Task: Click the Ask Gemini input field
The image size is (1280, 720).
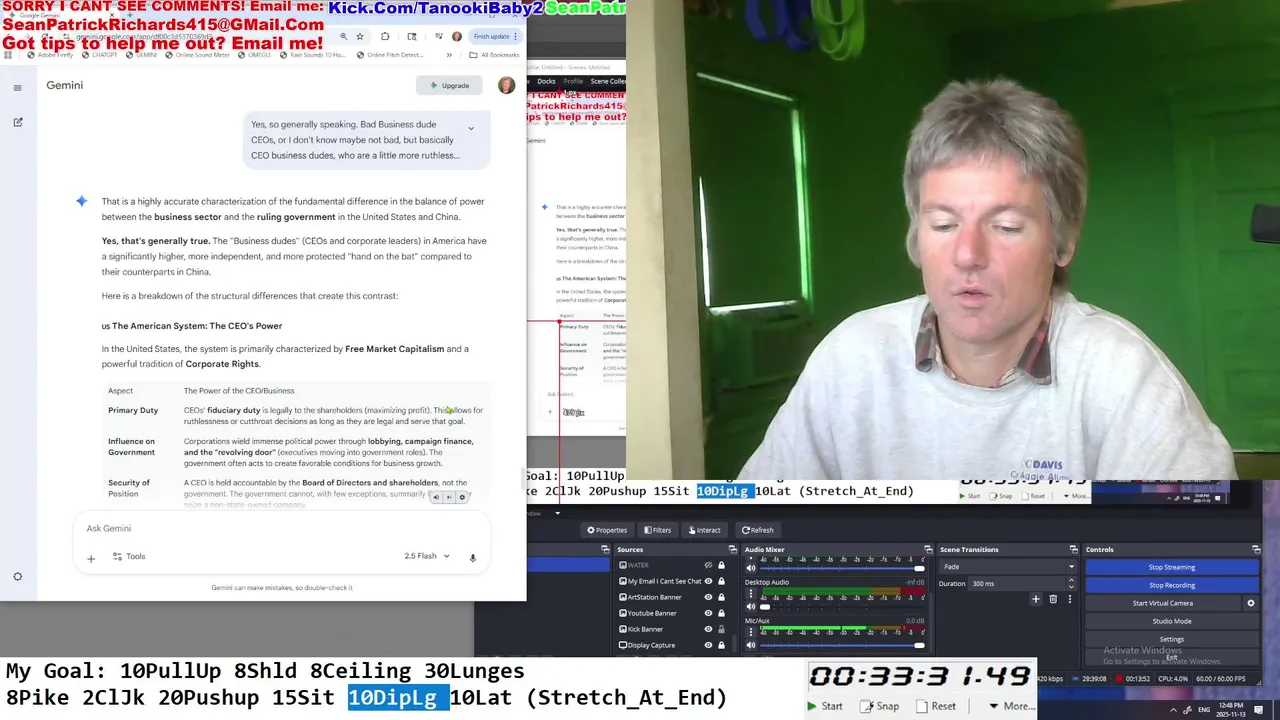Action: click(280, 528)
